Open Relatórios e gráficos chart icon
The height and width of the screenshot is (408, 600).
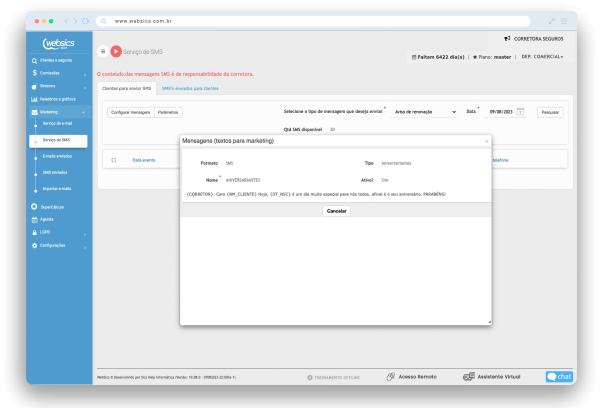coord(34,99)
